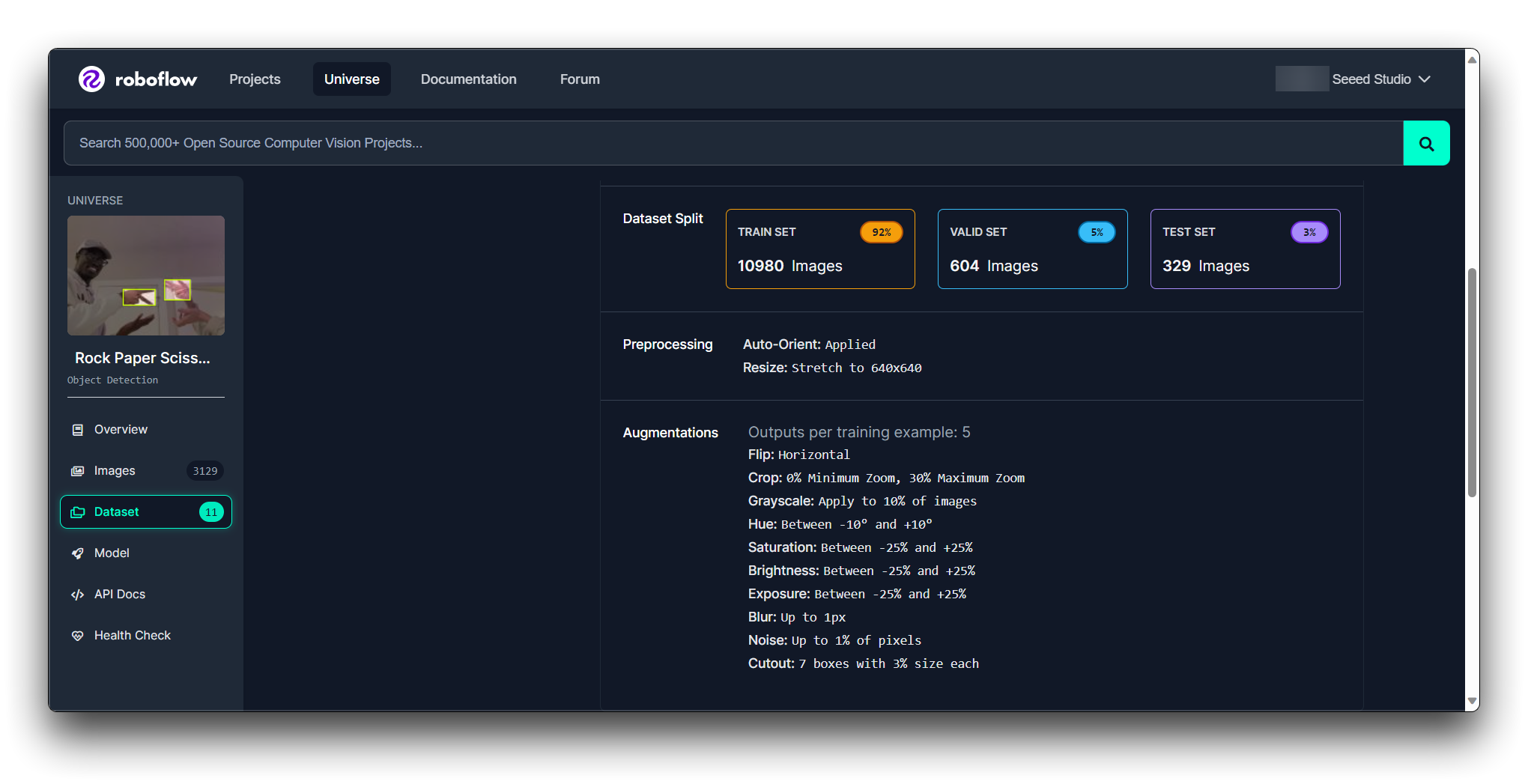
Task: Click the Exposure range line
Action: pos(857,594)
